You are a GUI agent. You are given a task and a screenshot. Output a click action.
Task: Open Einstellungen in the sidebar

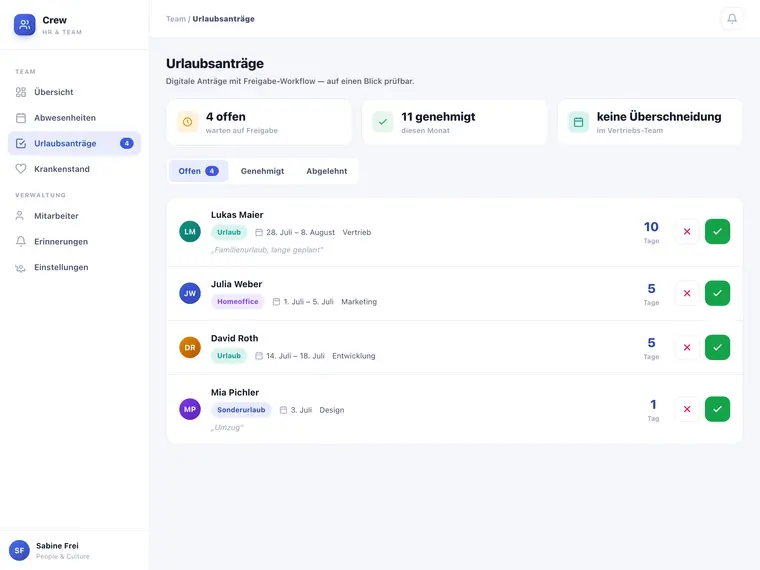click(74, 268)
